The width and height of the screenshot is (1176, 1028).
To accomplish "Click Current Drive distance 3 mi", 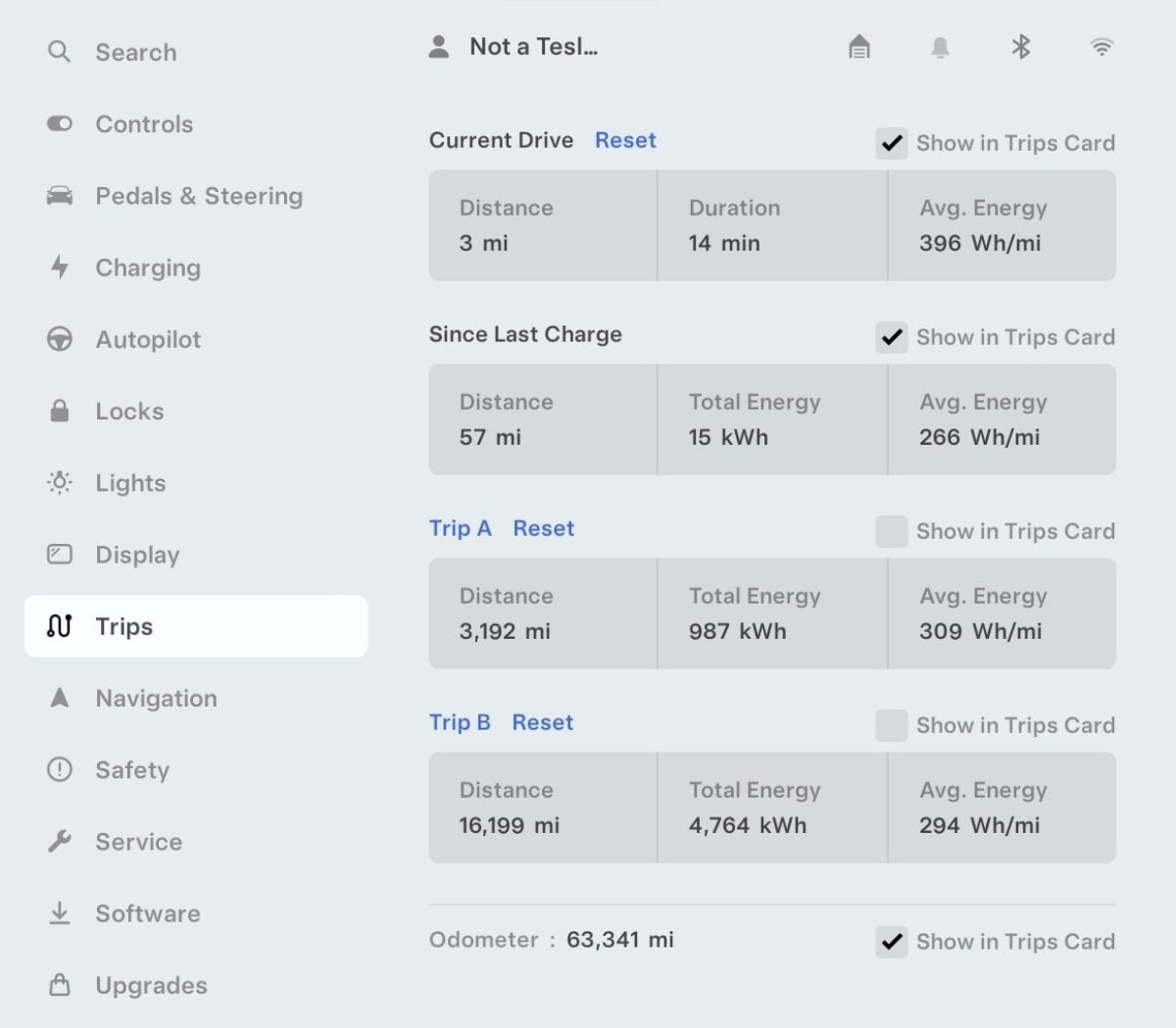I will click(484, 243).
